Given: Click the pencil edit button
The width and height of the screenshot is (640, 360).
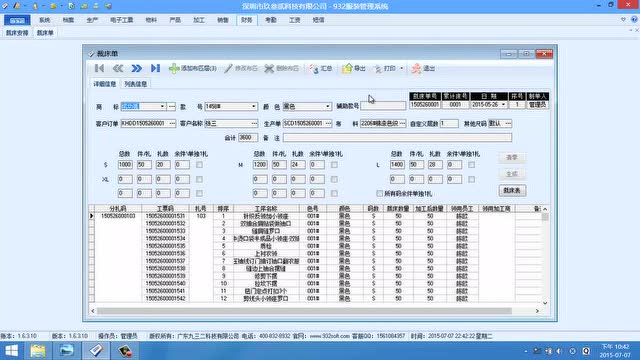Looking at the screenshot, I should (241, 68).
